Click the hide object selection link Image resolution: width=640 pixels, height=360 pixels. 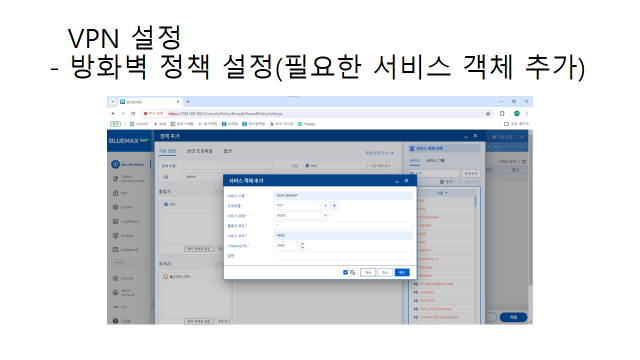point(379,153)
